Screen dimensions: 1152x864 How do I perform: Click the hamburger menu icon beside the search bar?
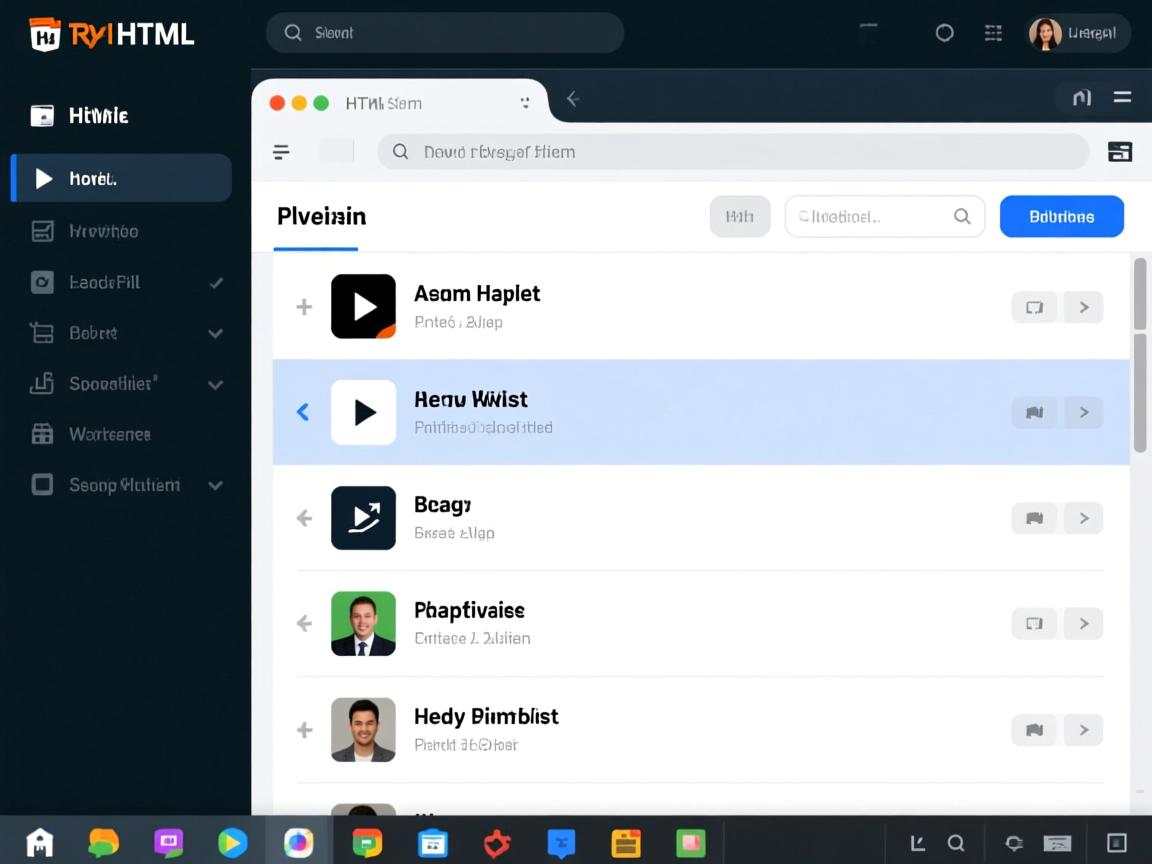coord(281,152)
